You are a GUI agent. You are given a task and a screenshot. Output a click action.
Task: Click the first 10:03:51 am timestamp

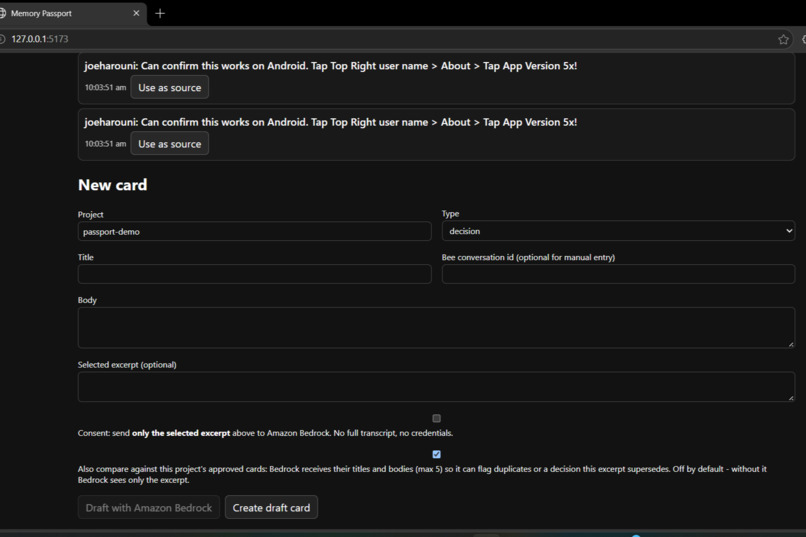click(x=105, y=87)
